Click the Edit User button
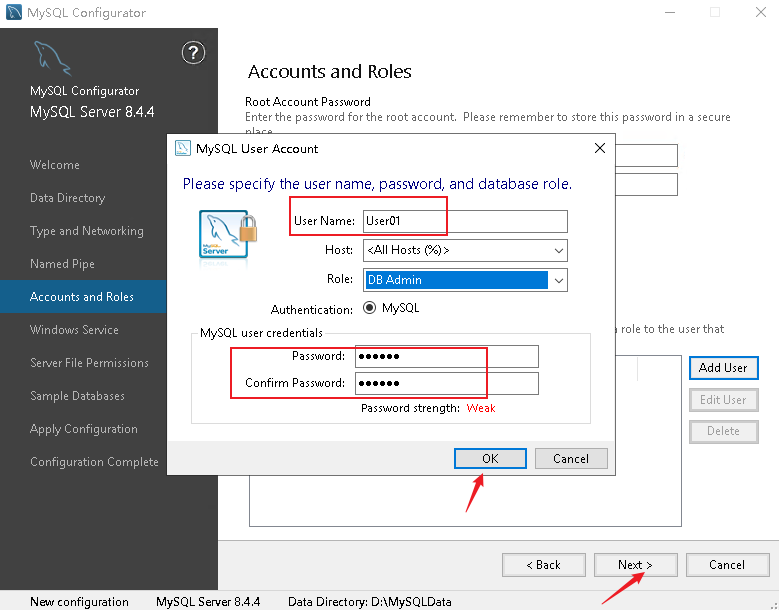Image resolution: width=779 pixels, height=610 pixels. pyautogui.click(x=723, y=400)
